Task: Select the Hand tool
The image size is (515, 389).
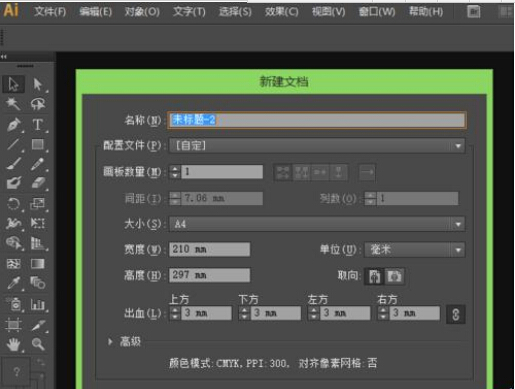Action: coord(13,344)
